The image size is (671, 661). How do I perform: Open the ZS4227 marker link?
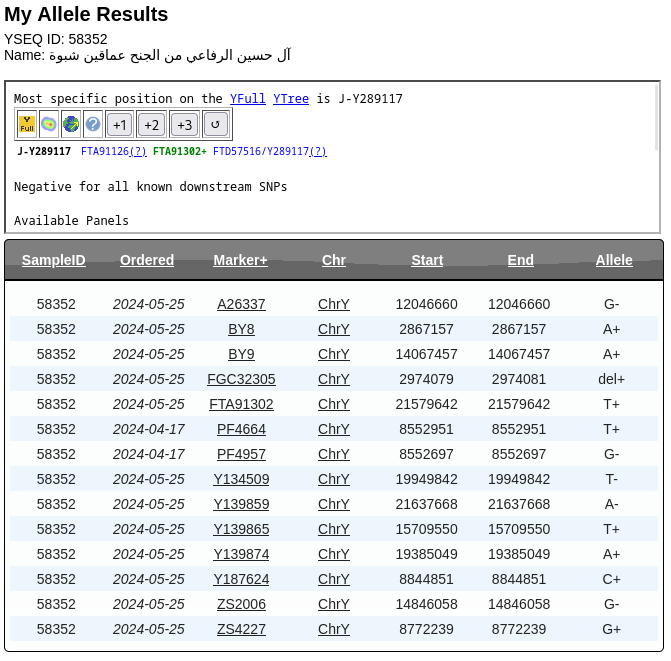coord(241,629)
